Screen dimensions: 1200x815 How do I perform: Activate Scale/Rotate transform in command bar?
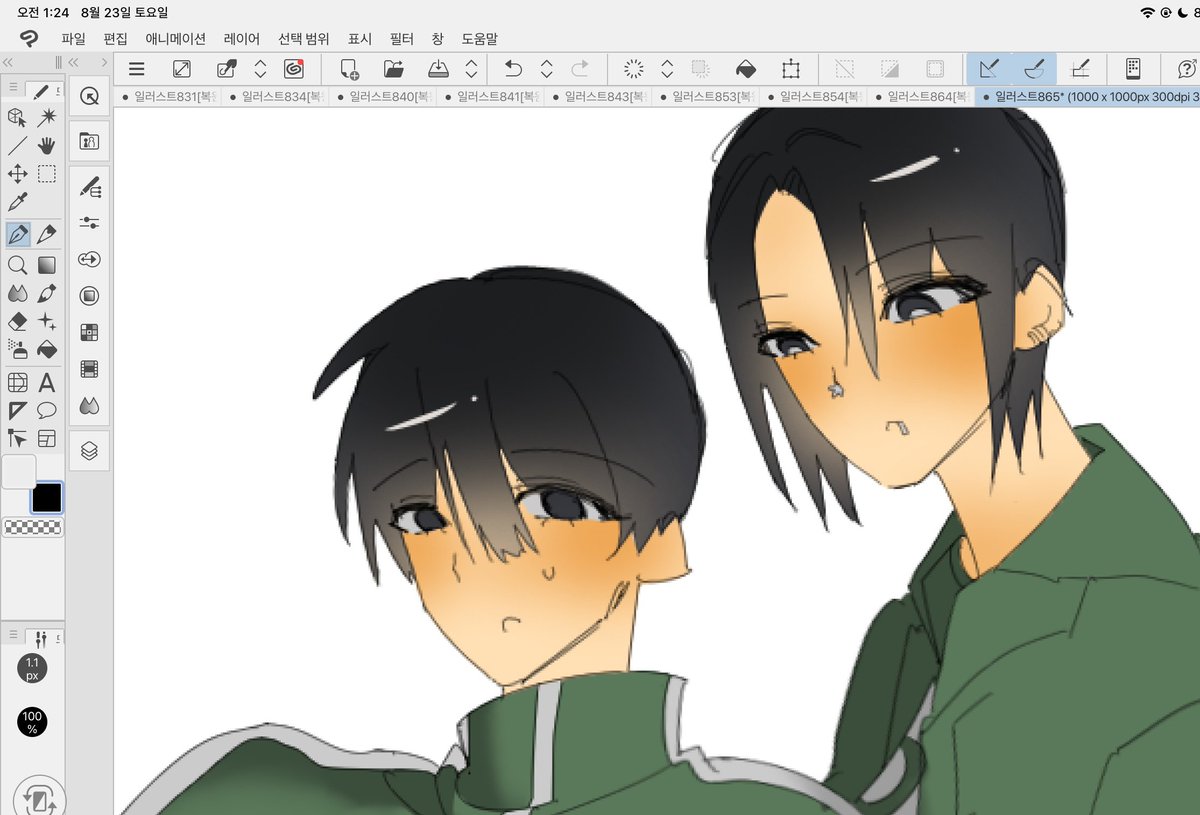point(791,69)
